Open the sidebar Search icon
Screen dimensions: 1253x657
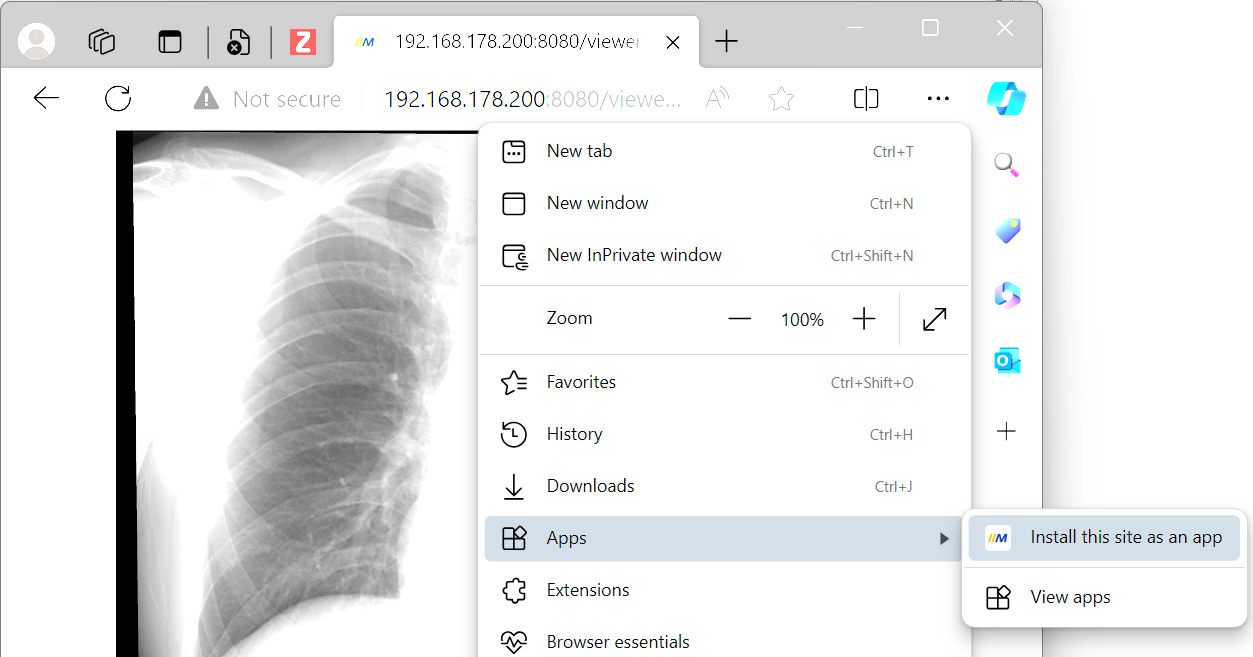[x=1006, y=165]
